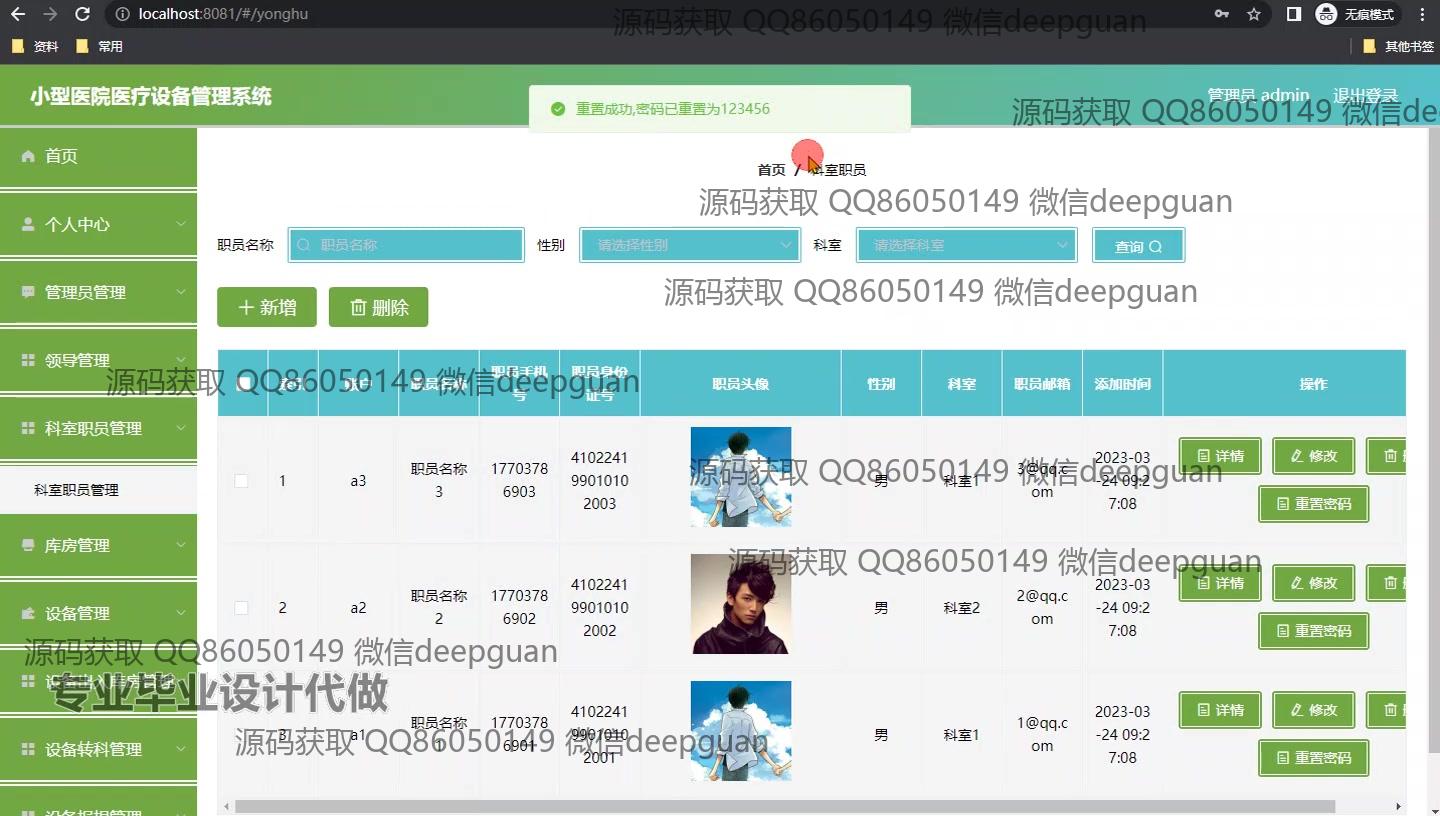Click the search icon inside 职员名称 field
The image size is (1440, 816).
point(304,245)
